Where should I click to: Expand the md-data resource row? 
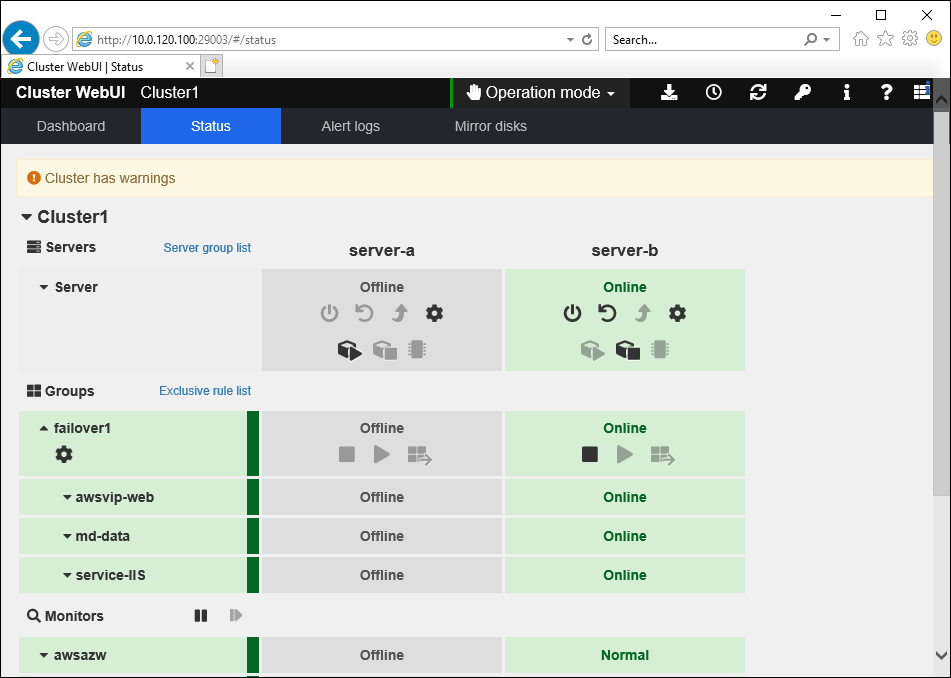(x=67, y=537)
